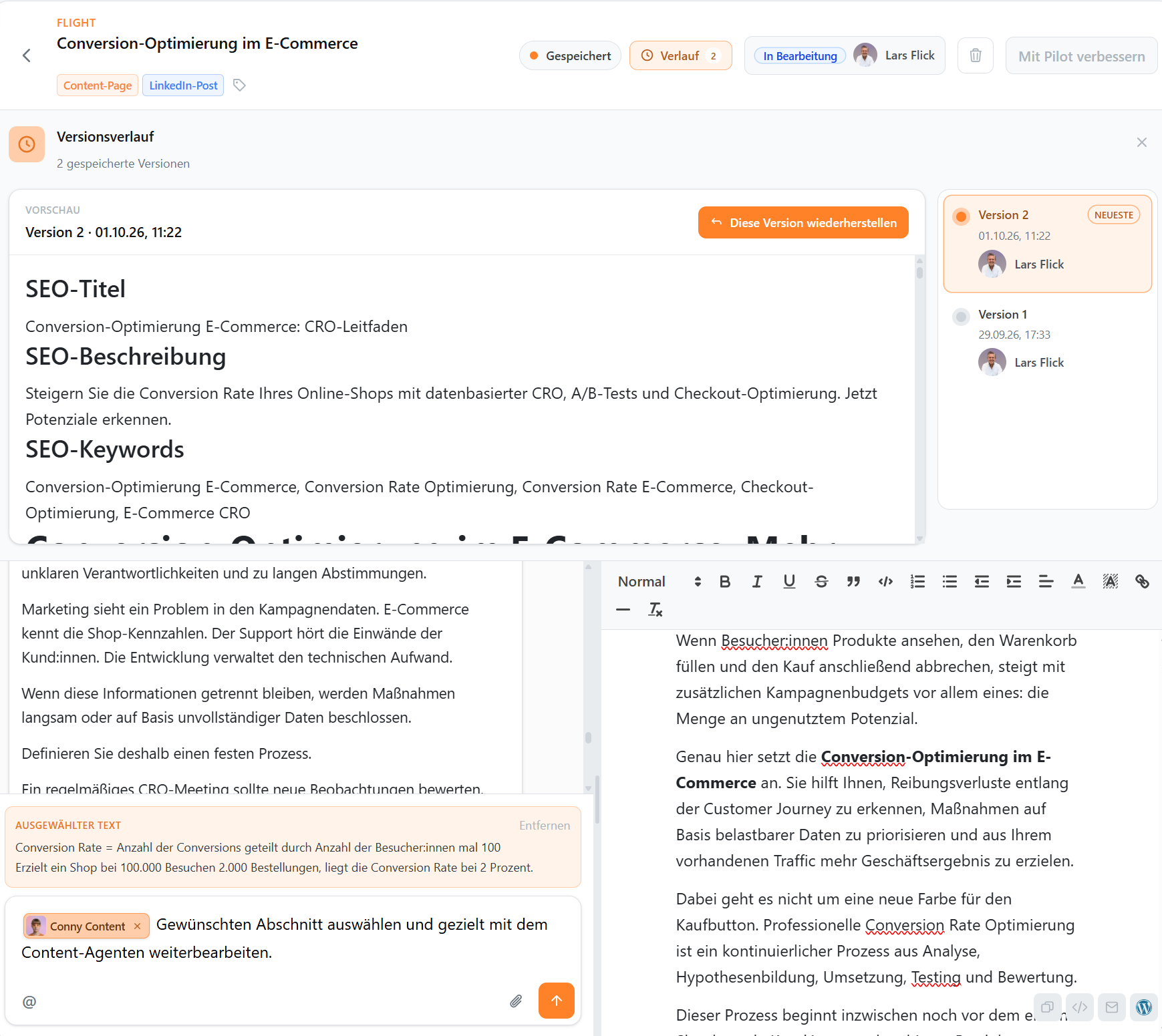Increase the text indent
Screen dimensions: 1162x1036
1014,581
